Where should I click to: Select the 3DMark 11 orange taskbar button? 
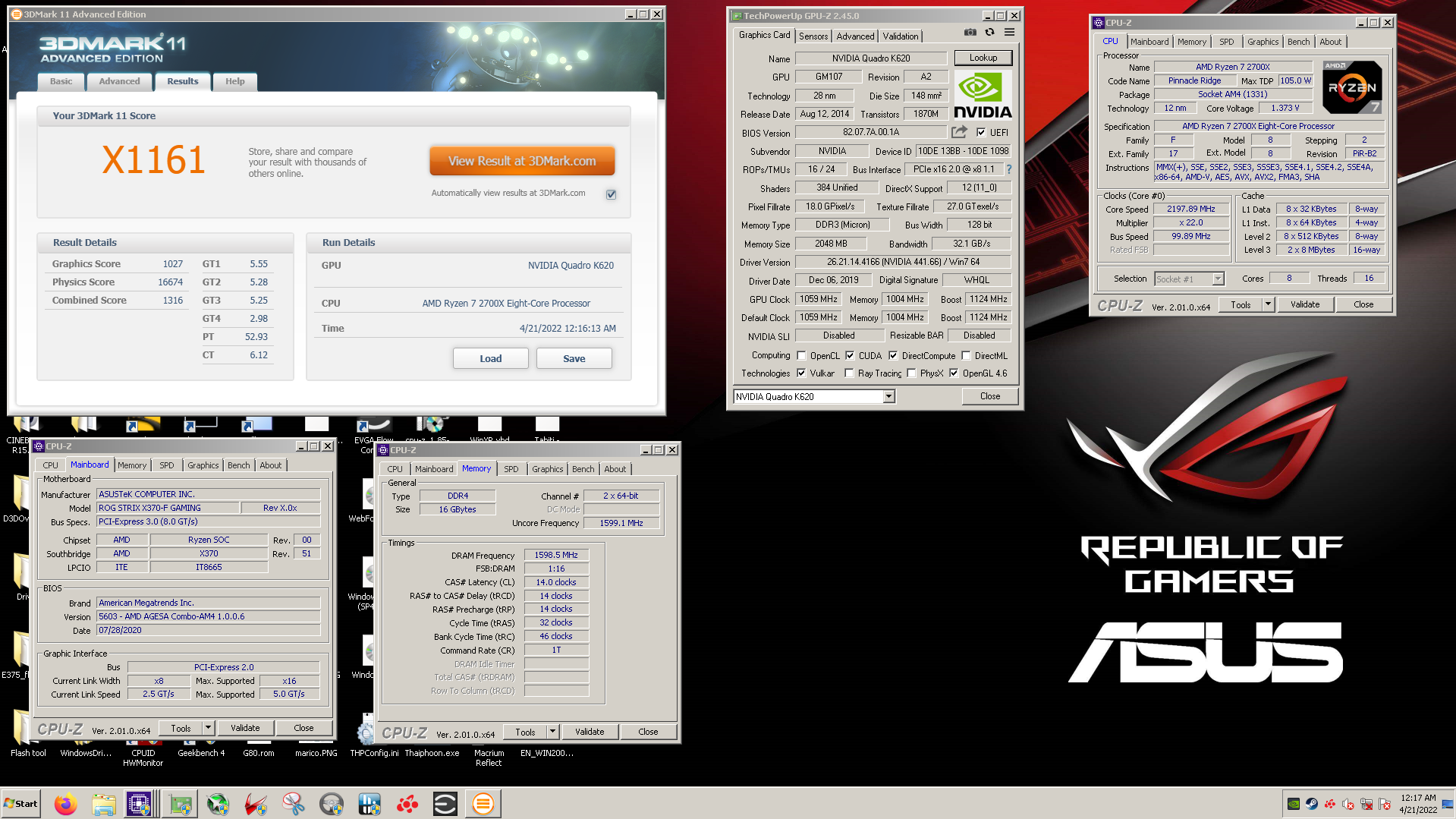coord(483,804)
